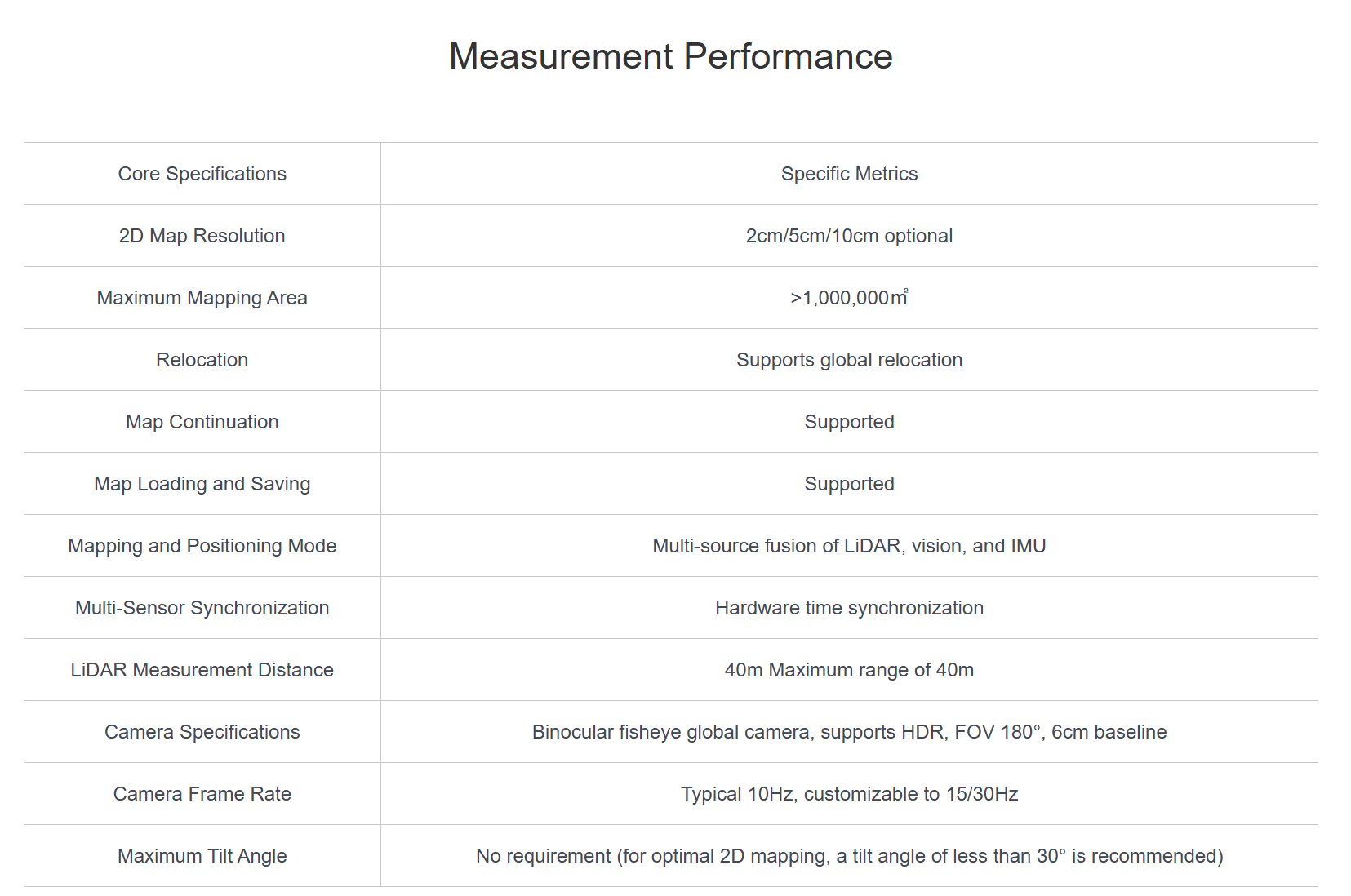Select the 2cm/5cm/10cm optional value
Screen dimensions: 1351x896
(x=849, y=236)
